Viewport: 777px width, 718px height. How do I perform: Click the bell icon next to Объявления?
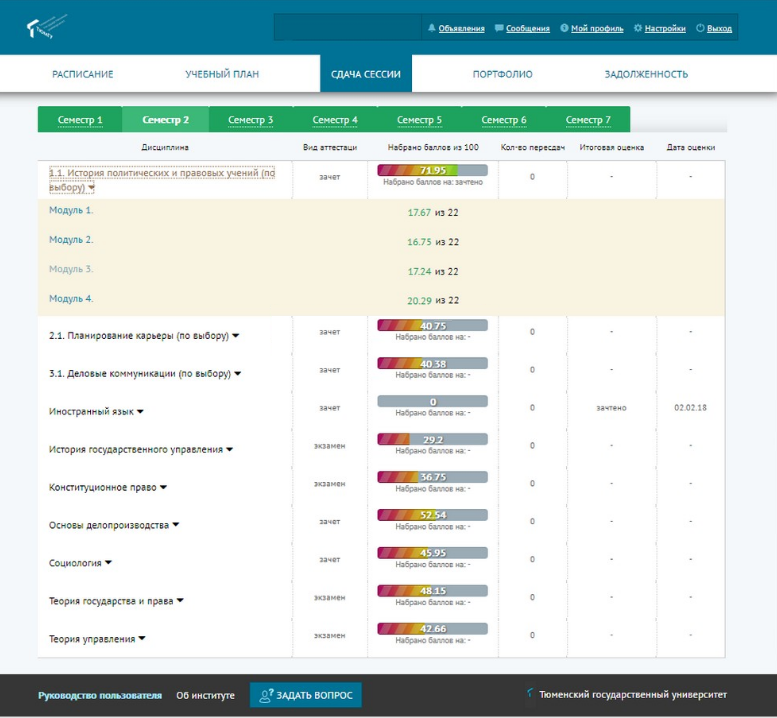[432, 29]
